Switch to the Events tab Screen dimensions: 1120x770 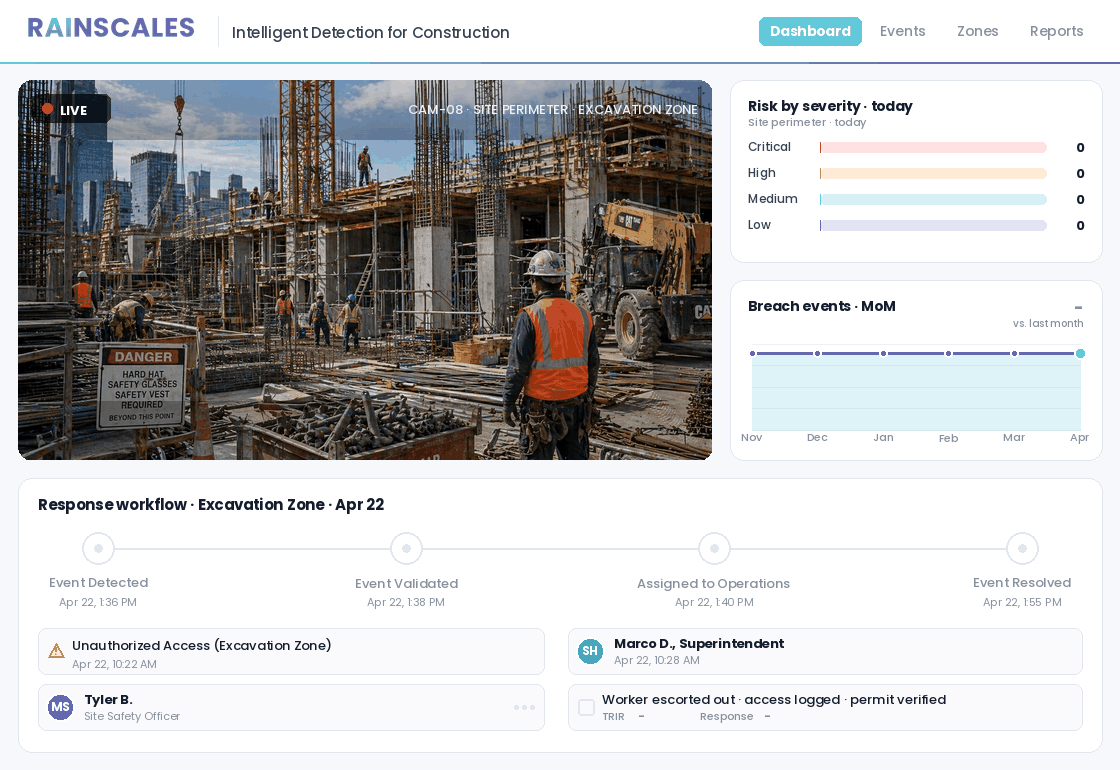click(902, 31)
